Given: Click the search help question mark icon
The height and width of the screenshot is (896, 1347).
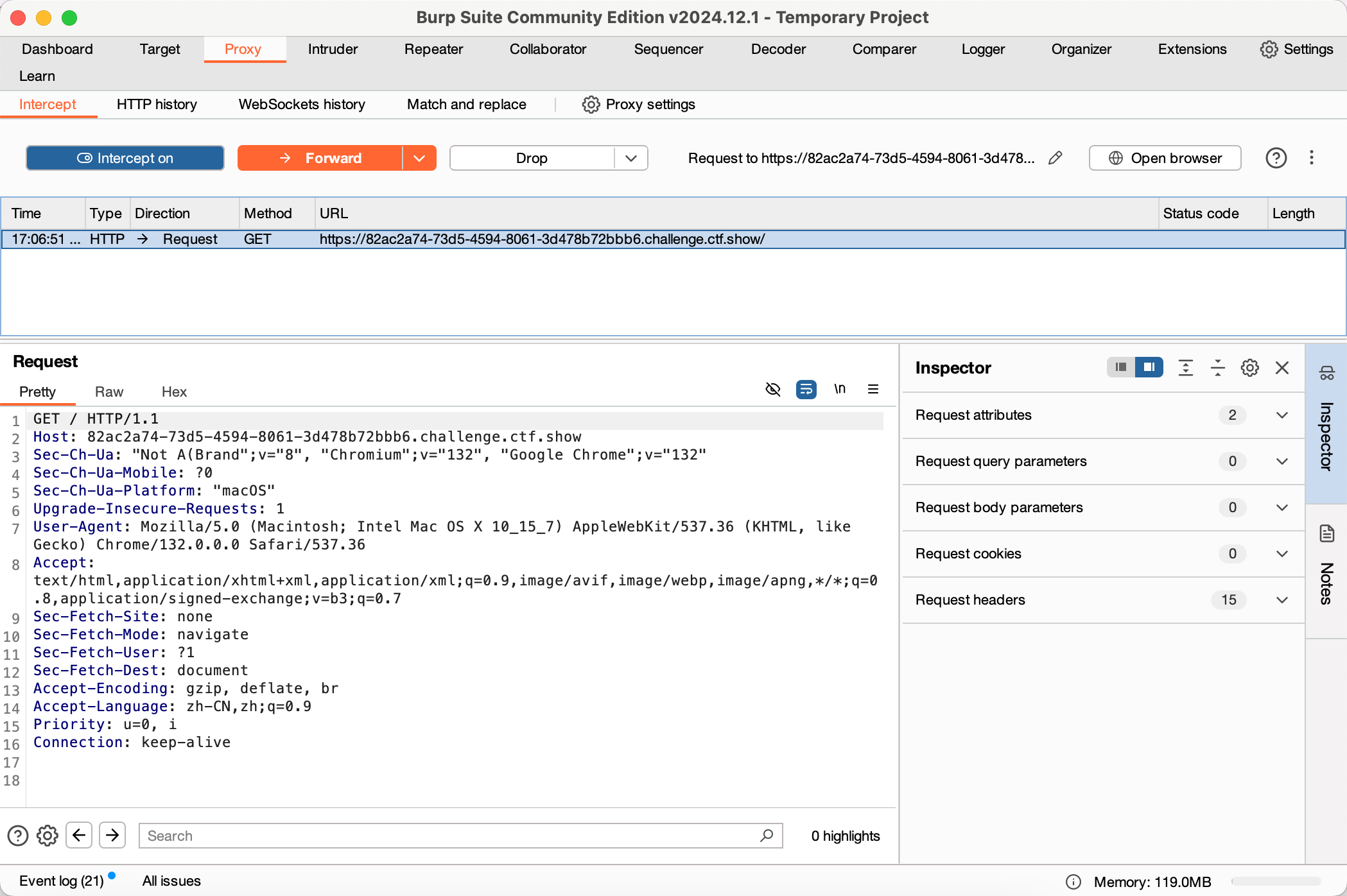Looking at the screenshot, I should pos(18,836).
